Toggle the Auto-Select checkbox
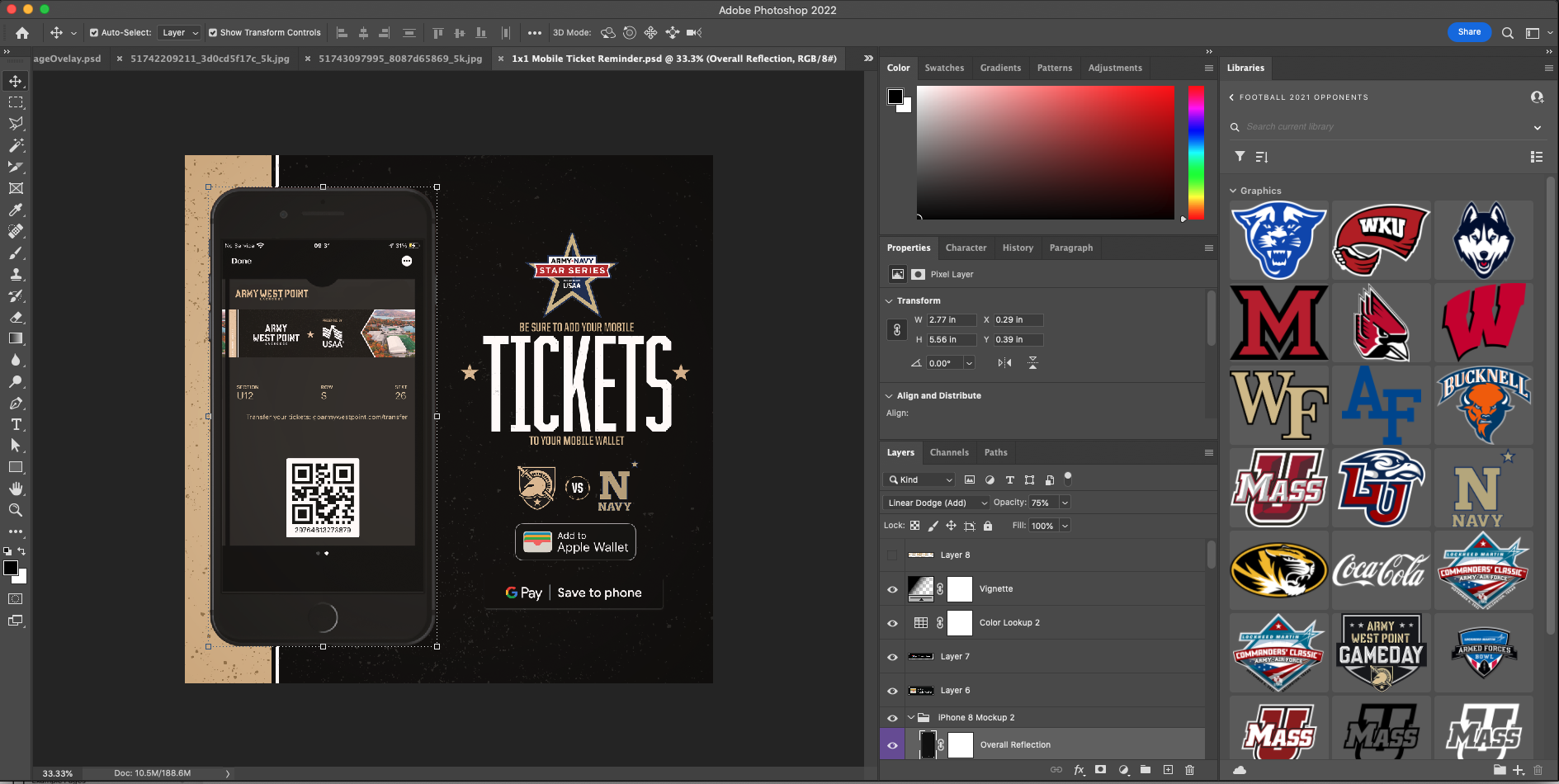Screen dimensions: 1559x784 pos(94,33)
